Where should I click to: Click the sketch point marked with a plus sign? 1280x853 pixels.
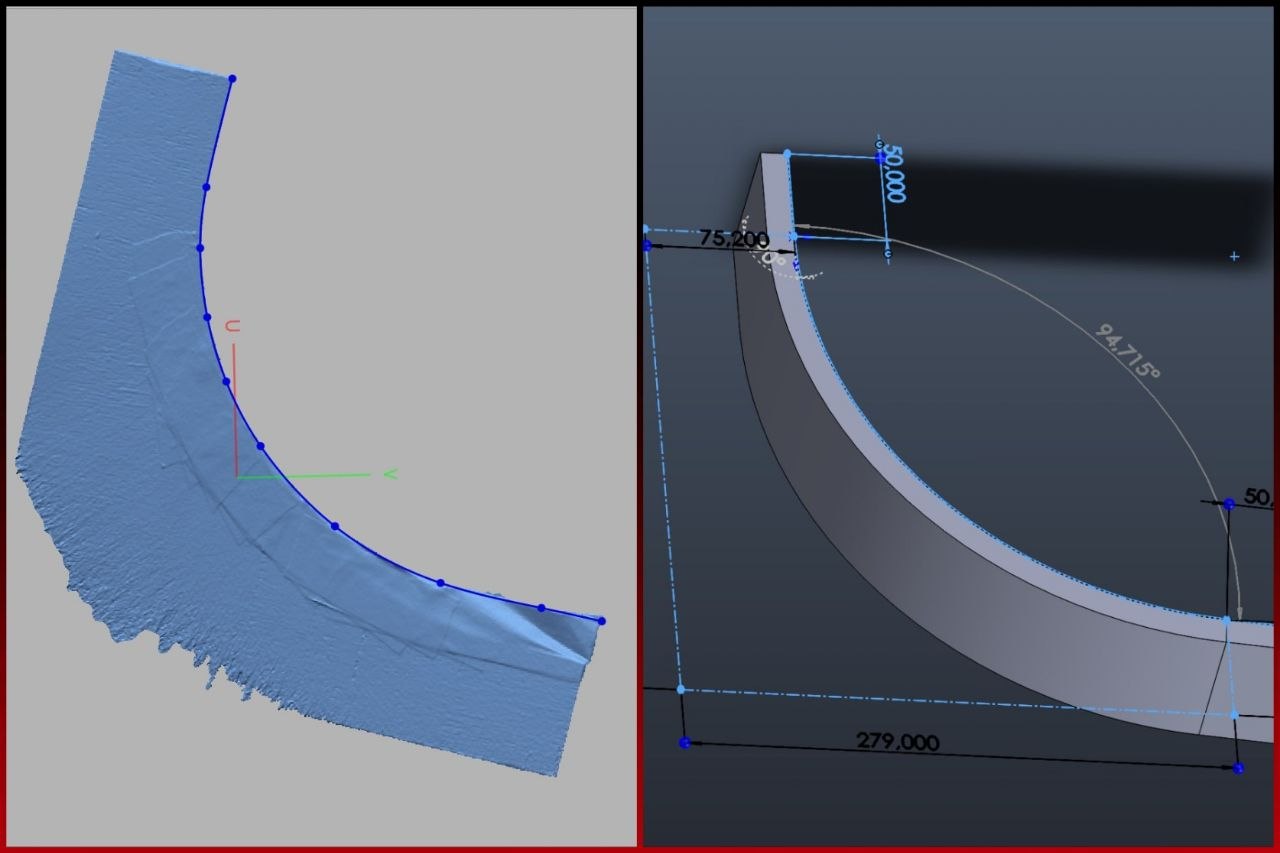coord(1234,257)
